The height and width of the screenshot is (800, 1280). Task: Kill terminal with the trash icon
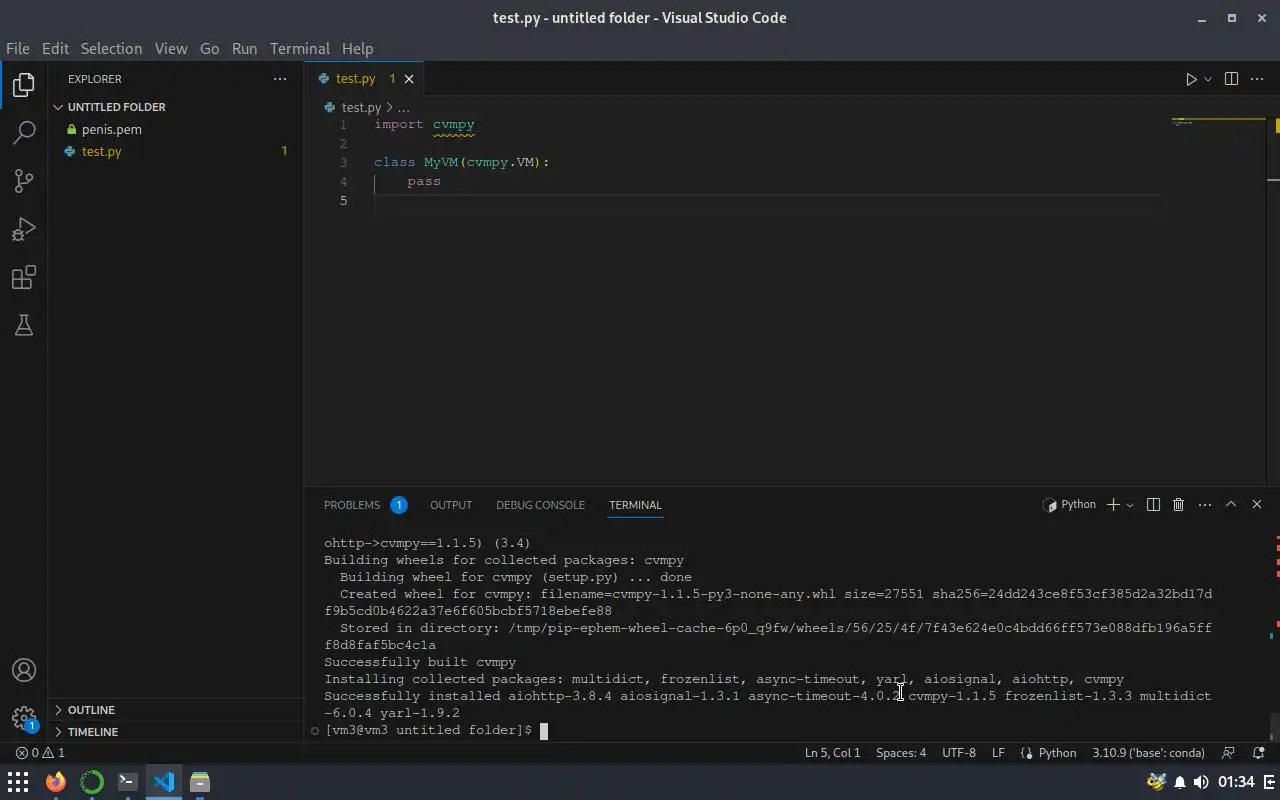tap(1178, 505)
